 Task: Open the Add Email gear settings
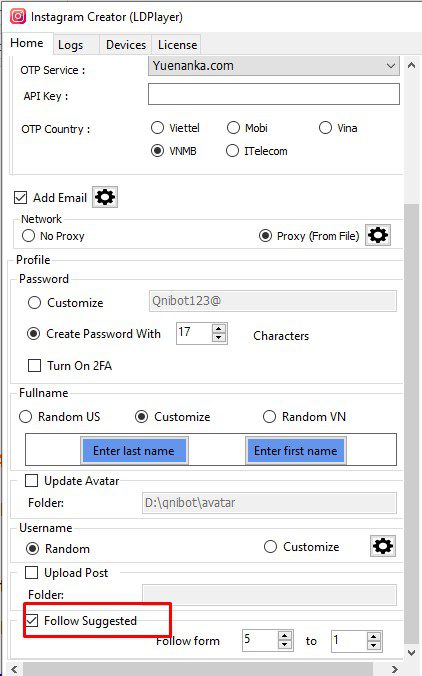tap(105, 197)
